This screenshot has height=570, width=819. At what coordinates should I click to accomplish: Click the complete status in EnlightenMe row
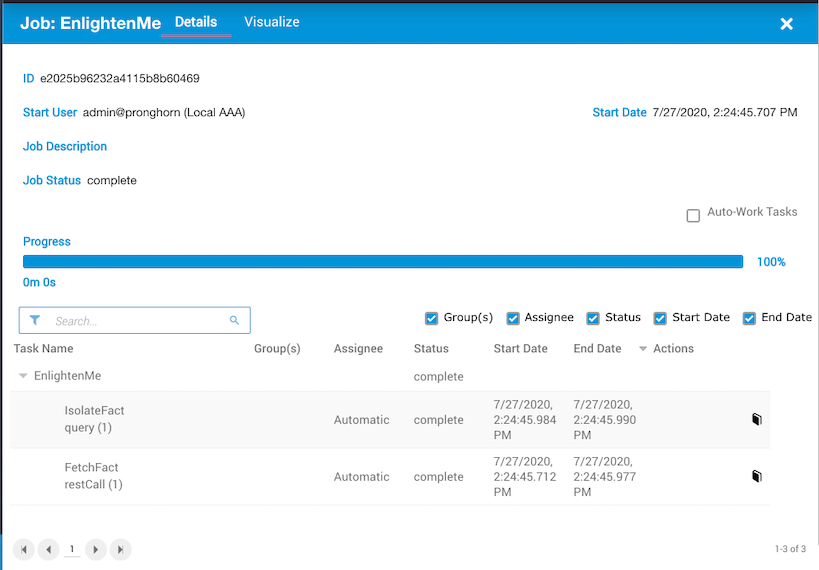click(438, 377)
